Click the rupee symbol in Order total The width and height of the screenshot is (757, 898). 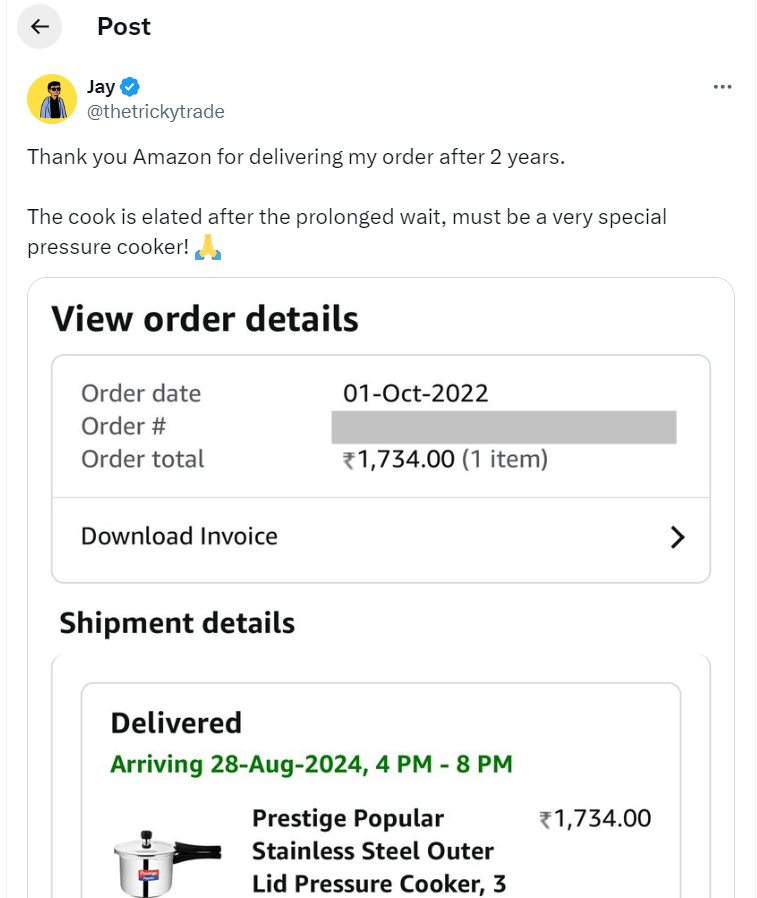(x=349, y=460)
